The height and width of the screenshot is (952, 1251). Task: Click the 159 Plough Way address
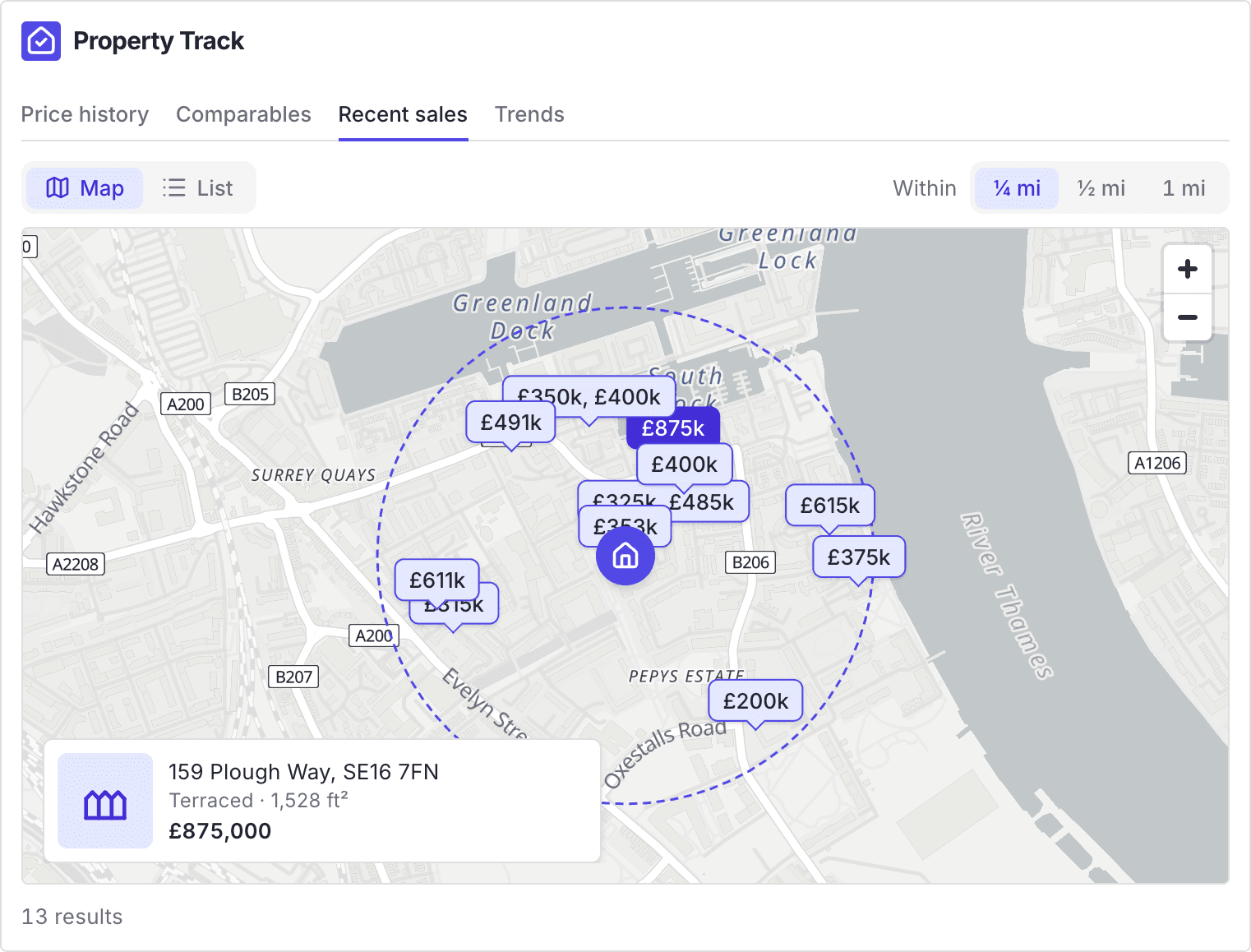coord(303,772)
